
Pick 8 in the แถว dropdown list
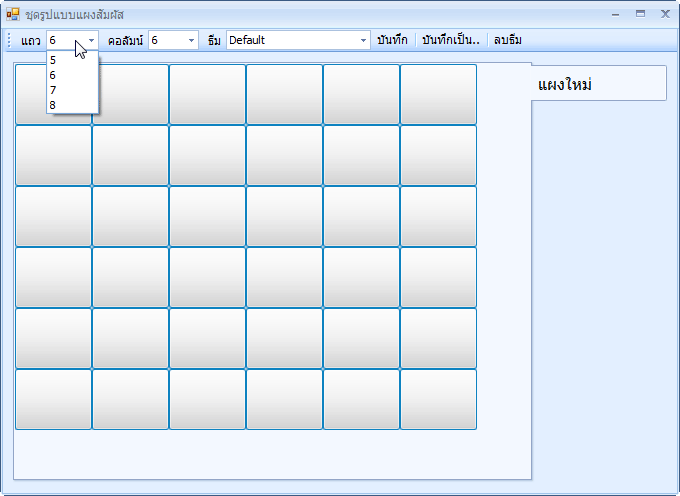tap(53, 105)
